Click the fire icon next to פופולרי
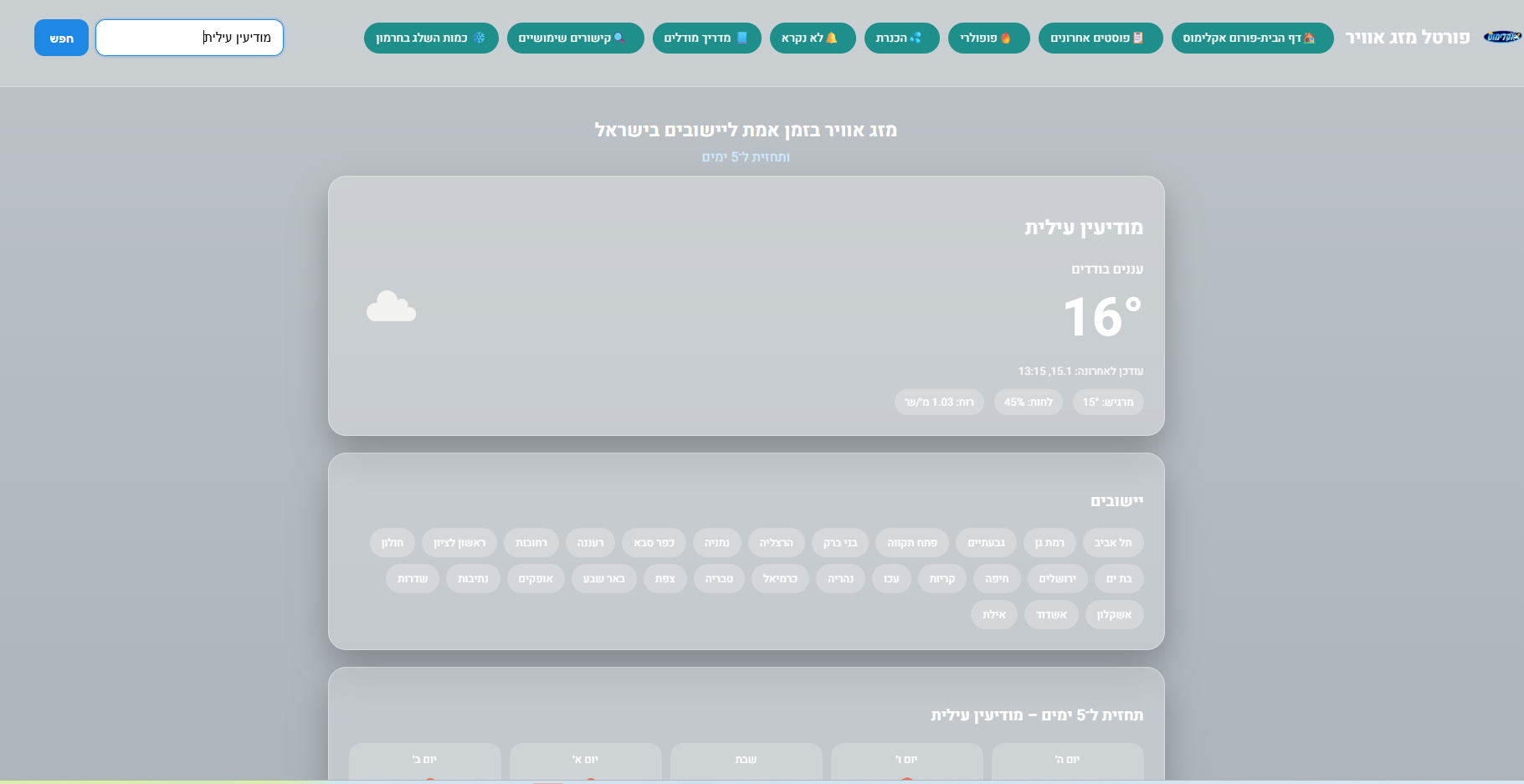 coord(1006,38)
